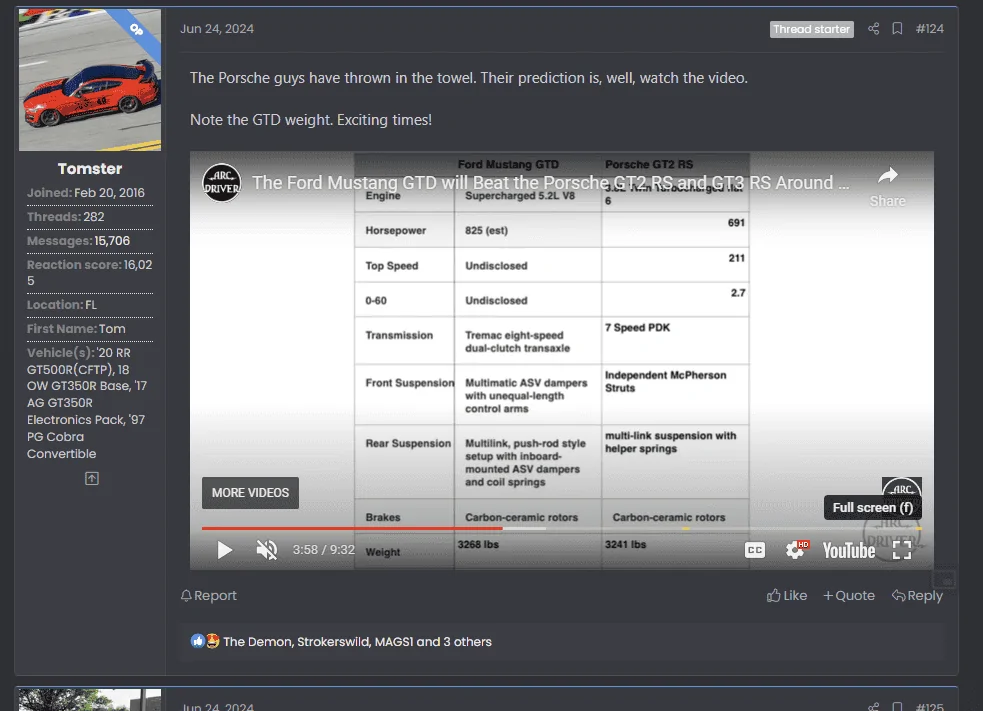Open the ARC Driver channel logo
The image size is (983, 711).
coord(221,182)
